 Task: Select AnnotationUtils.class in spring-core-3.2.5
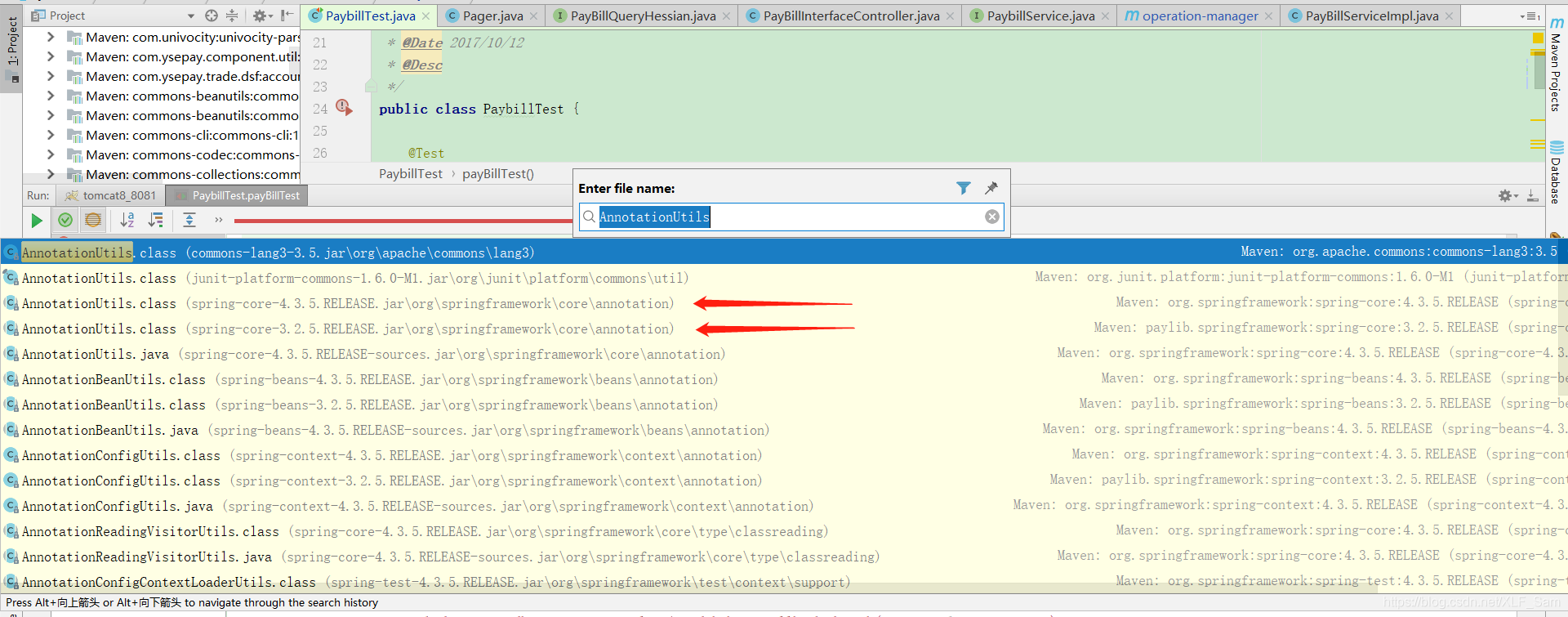(x=784, y=329)
